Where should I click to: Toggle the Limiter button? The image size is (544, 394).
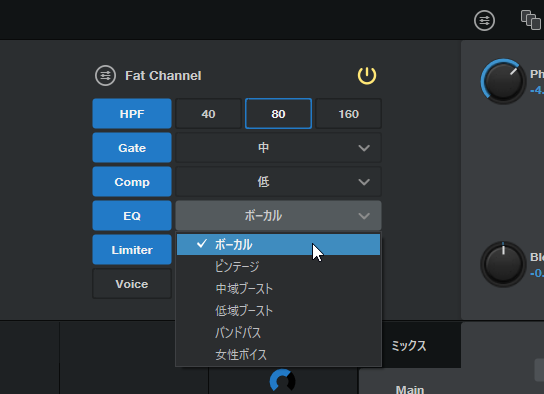pos(132,250)
